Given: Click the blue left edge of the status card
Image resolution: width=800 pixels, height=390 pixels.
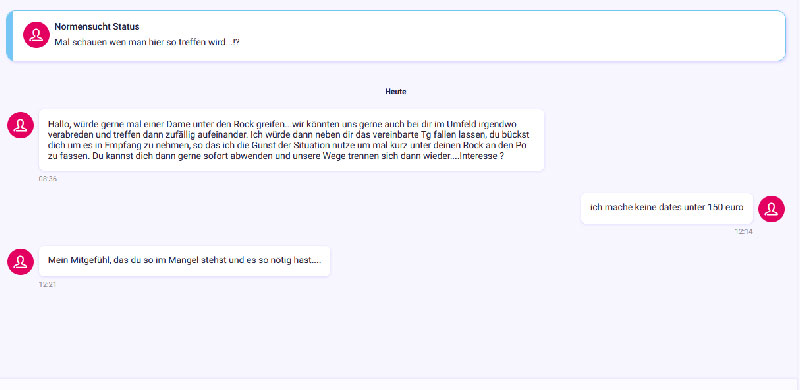Looking at the screenshot, I should [9, 36].
